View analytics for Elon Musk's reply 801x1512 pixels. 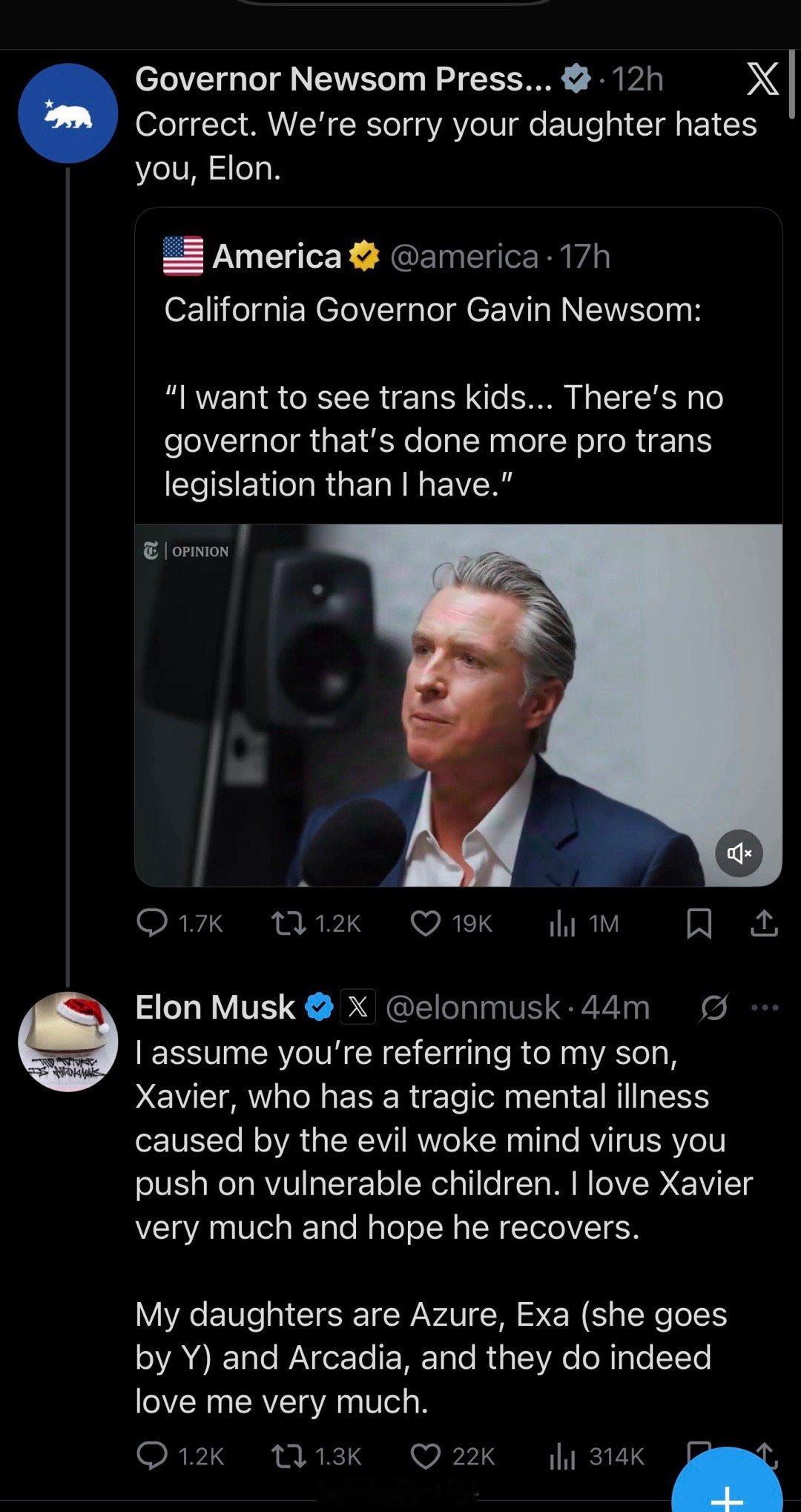(562, 1456)
